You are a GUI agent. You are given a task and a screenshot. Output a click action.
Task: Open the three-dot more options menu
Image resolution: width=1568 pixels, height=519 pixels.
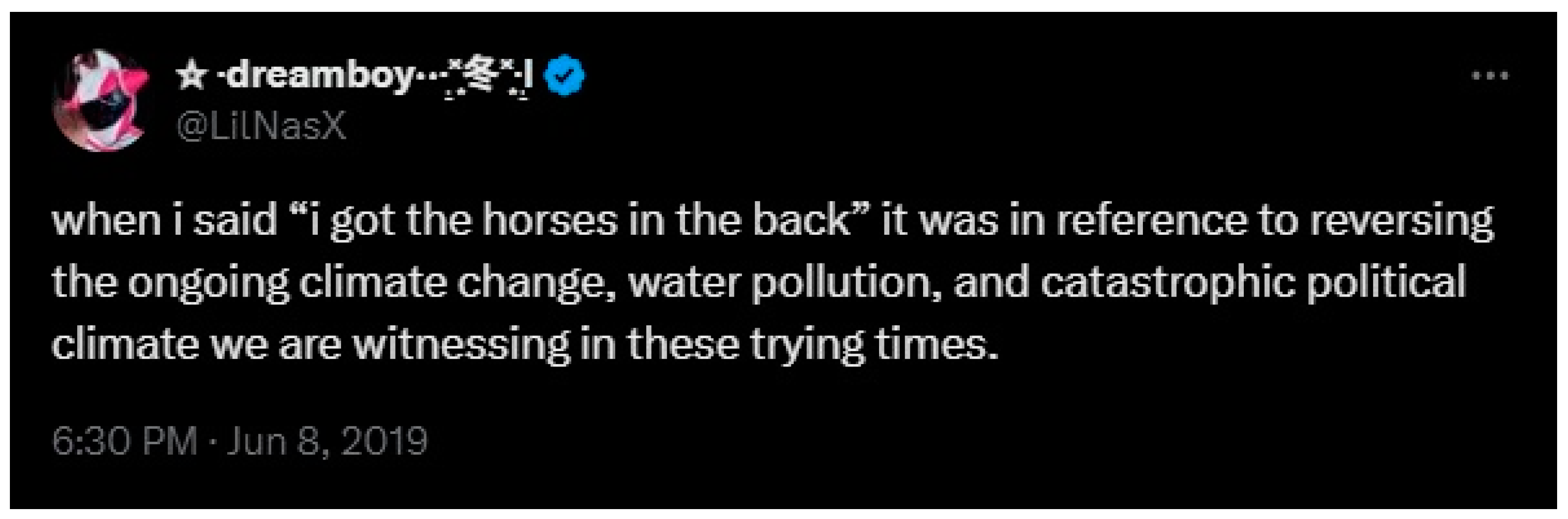coord(1490,76)
